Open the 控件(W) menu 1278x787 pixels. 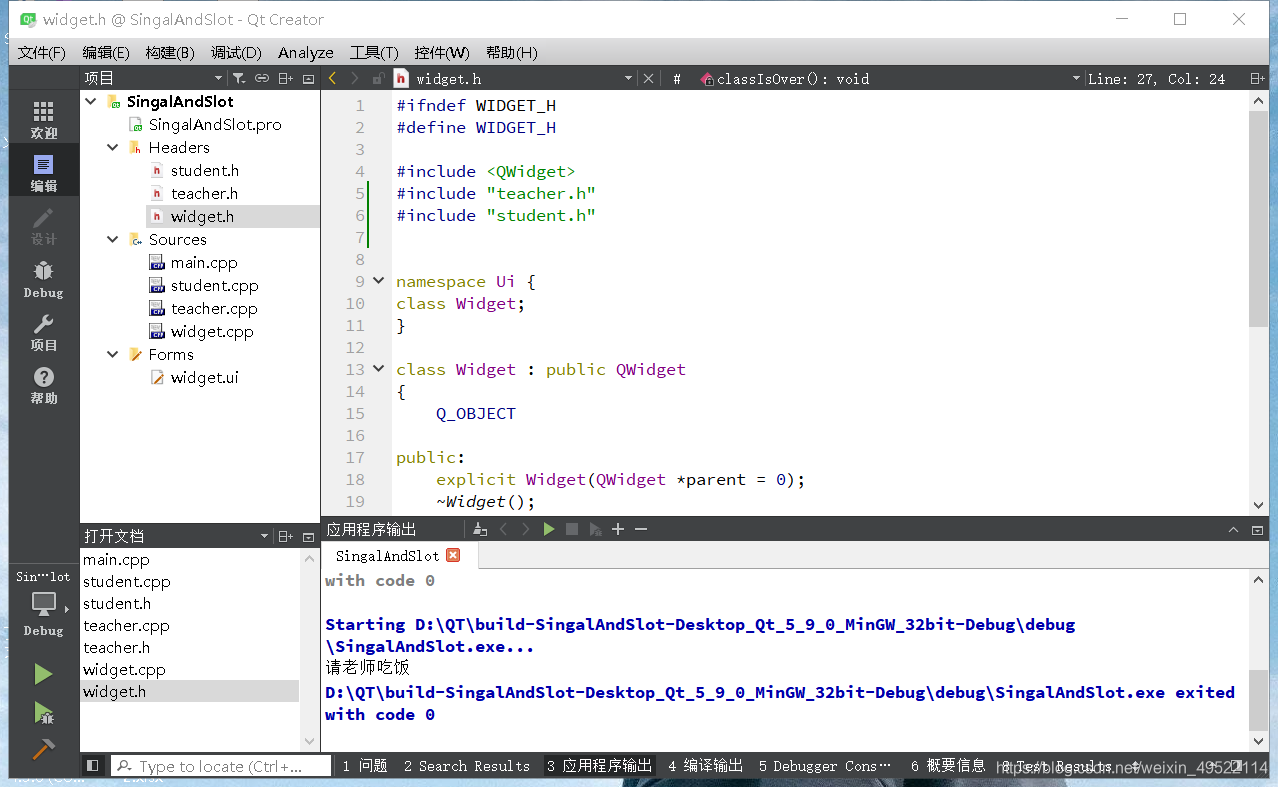(x=441, y=52)
